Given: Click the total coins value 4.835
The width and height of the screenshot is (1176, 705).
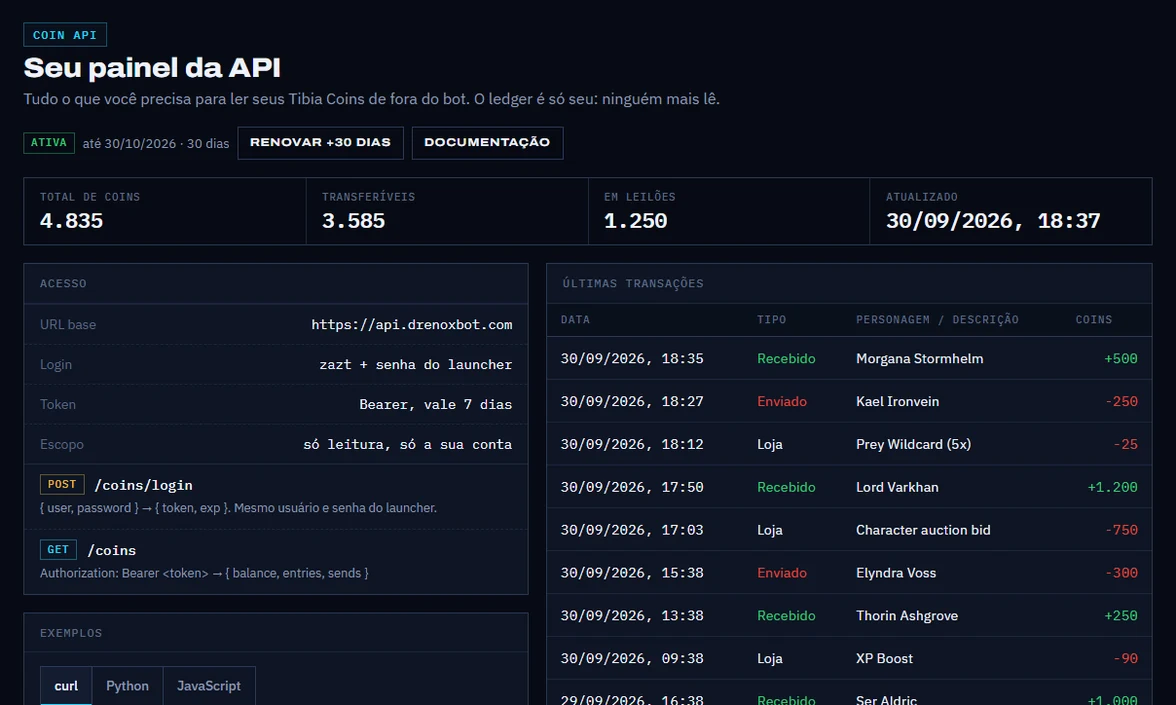Looking at the screenshot, I should (71, 220).
